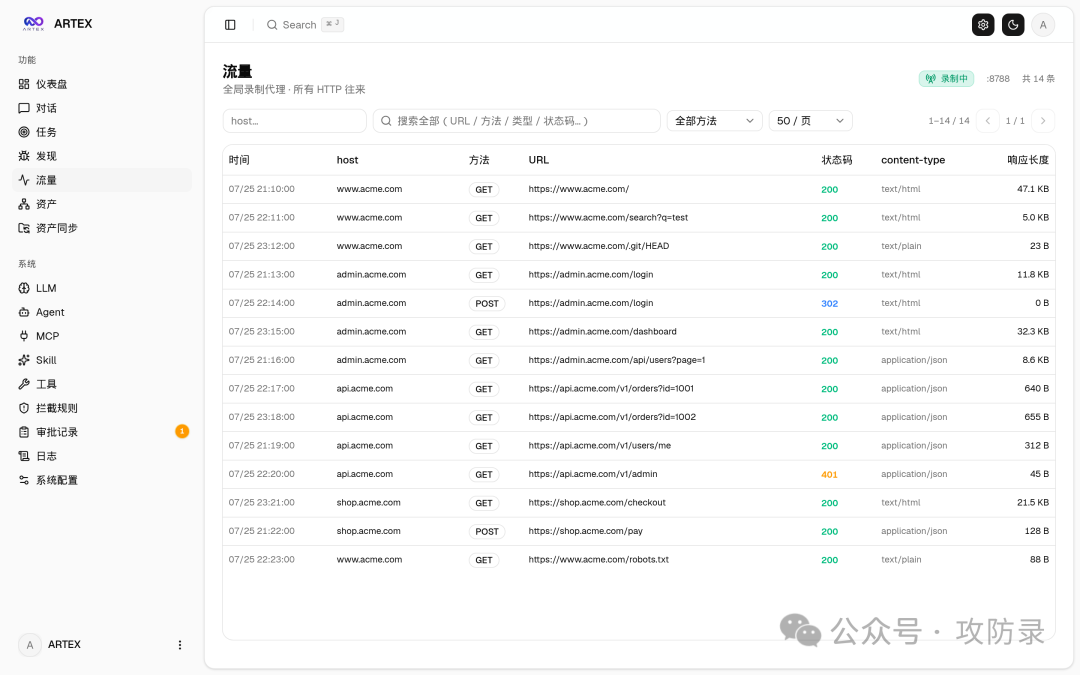The width and height of the screenshot is (1080, 675).
Task: Select URL https://admin.acme.com/dashboard
Action: [x=603, y=331]
